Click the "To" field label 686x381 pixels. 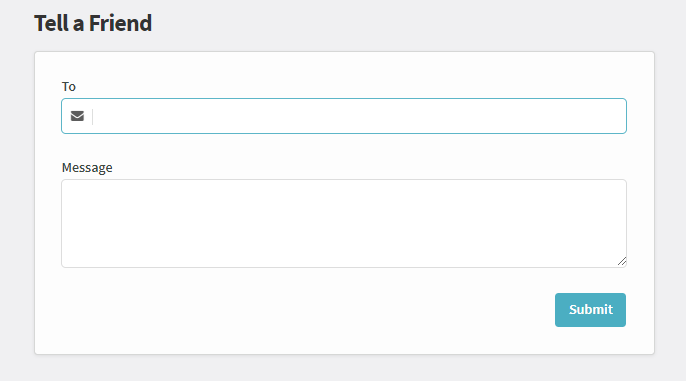pos(69,87)
